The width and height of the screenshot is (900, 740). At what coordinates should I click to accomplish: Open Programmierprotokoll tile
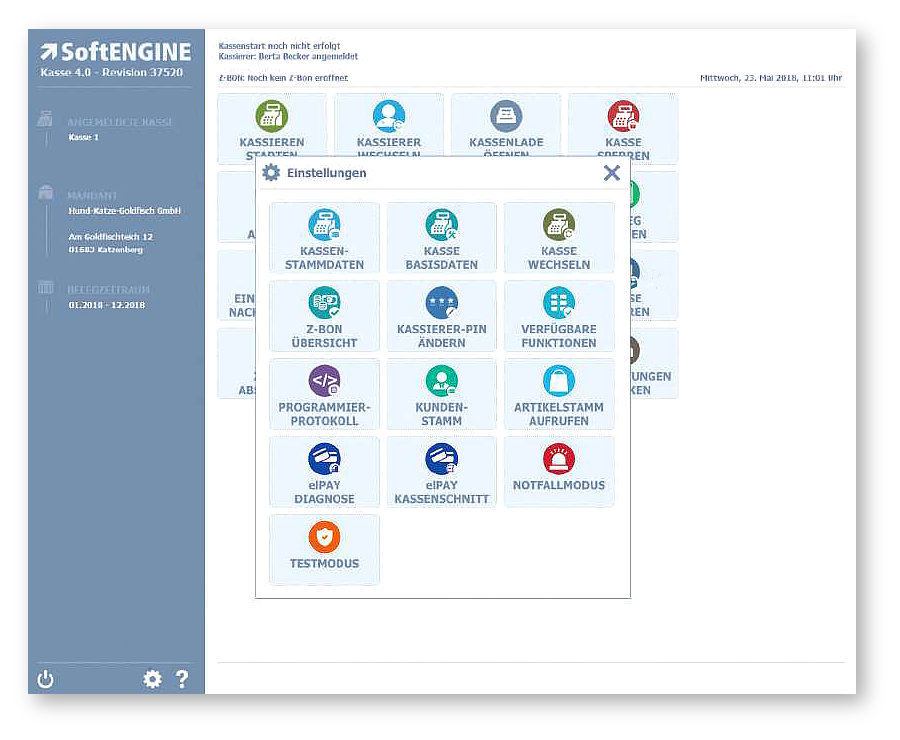coord(324,394)
